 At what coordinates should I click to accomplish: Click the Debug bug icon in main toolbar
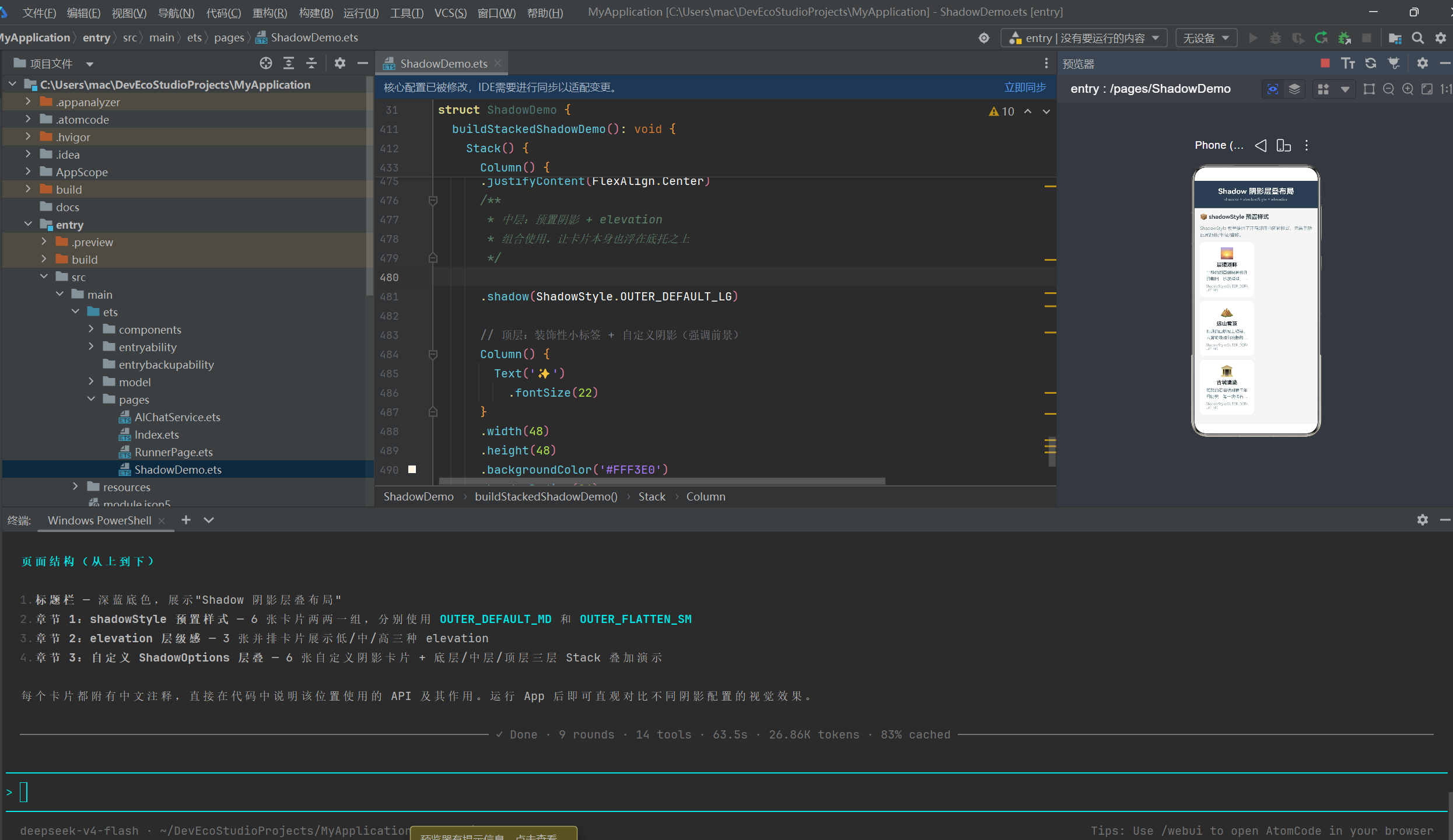(x=1276, y=38)
